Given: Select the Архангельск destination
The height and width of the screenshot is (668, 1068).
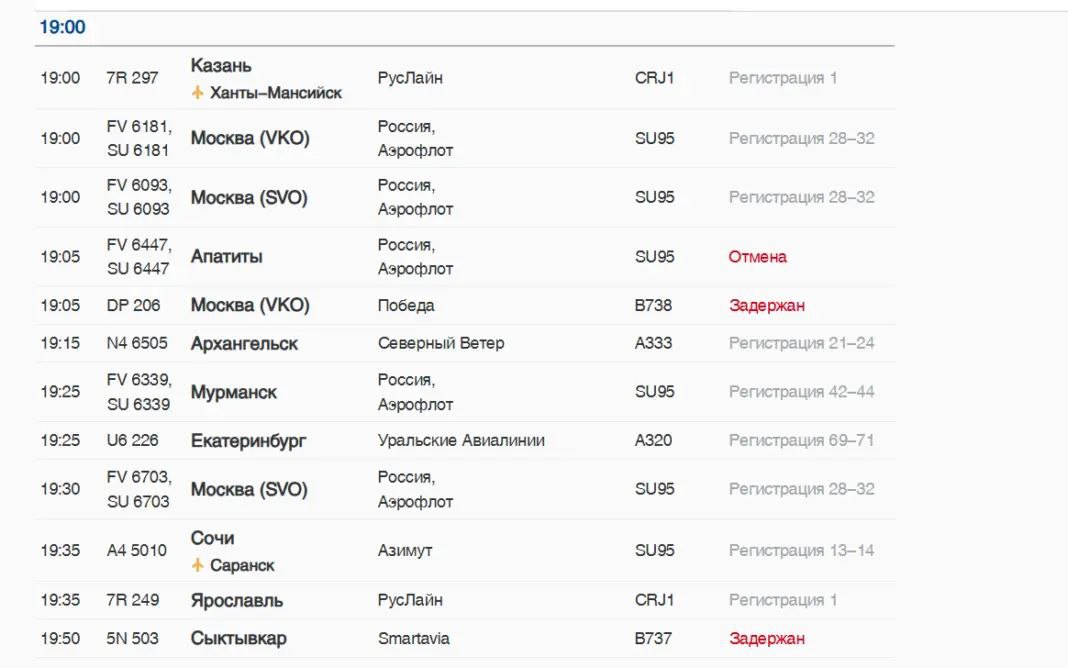Looking at the screenshot, I should pos(244,344).
